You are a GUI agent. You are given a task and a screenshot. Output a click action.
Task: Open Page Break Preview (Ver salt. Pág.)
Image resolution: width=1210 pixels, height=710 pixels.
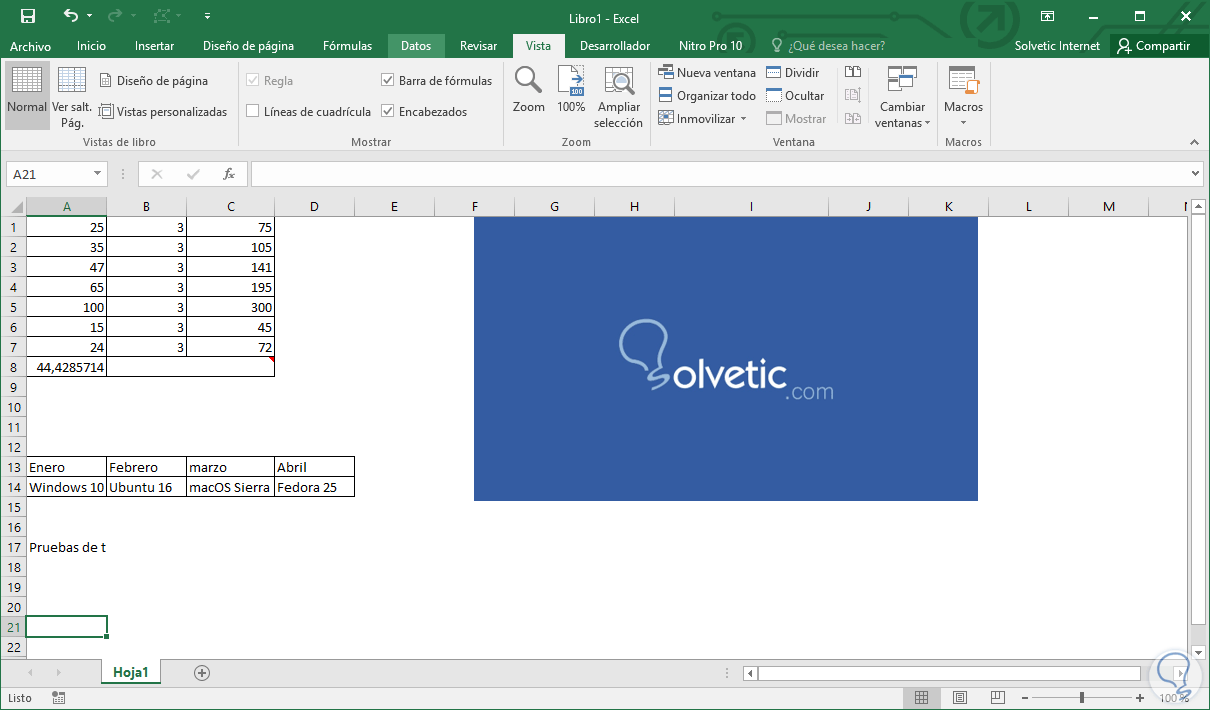click(x=72, y=96)
